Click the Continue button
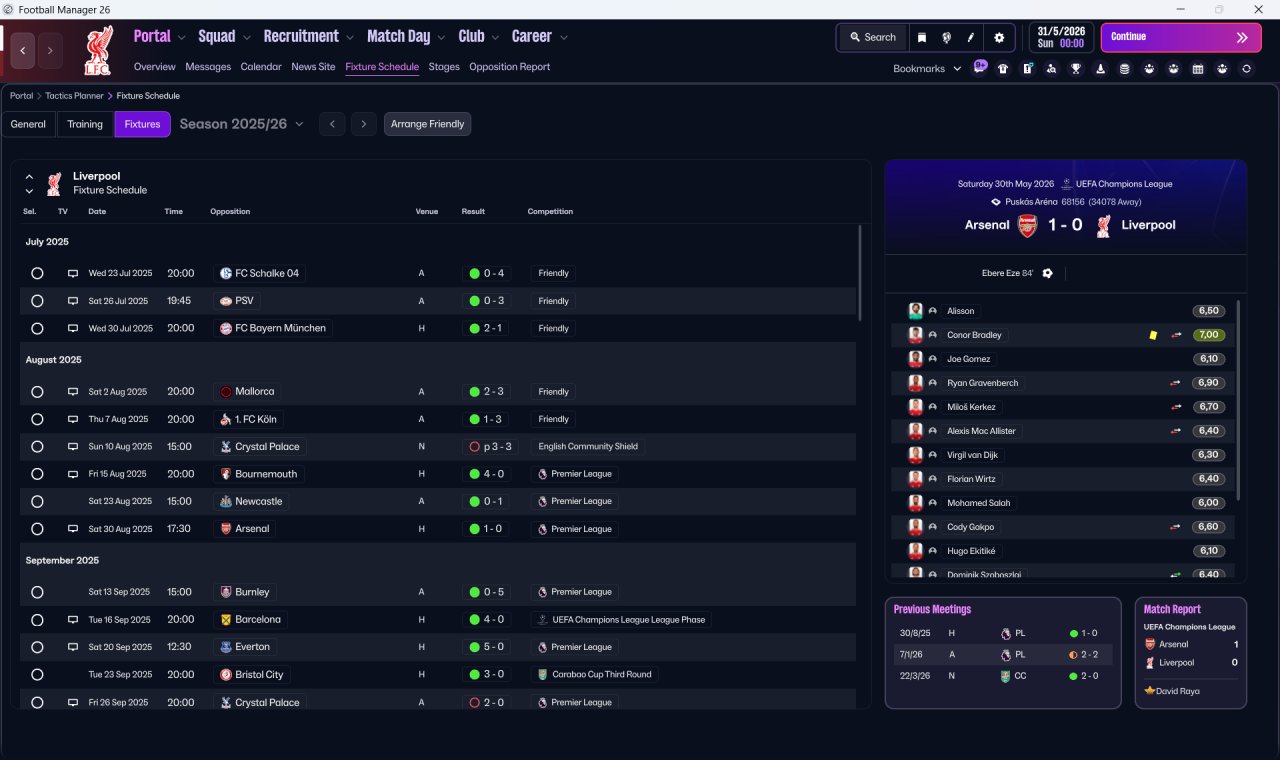Screen dimensions: 1280x760 point(1181,37)
